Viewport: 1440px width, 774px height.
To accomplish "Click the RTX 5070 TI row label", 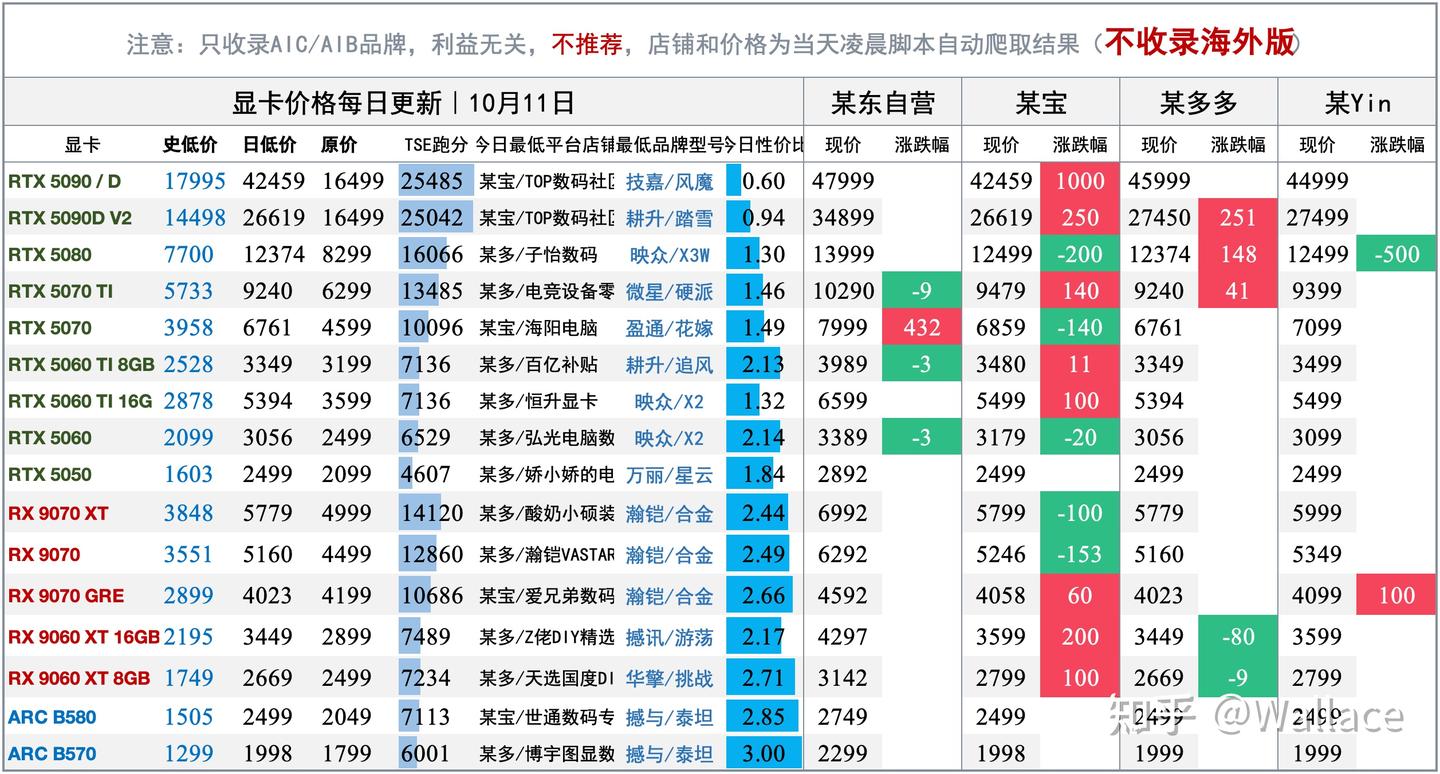I will tap(60, 291).
